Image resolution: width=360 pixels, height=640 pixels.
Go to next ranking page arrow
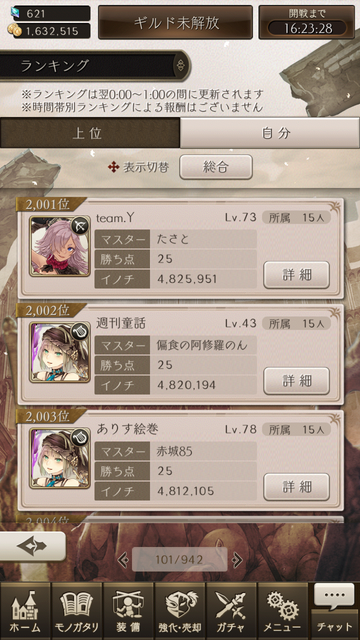237,560
